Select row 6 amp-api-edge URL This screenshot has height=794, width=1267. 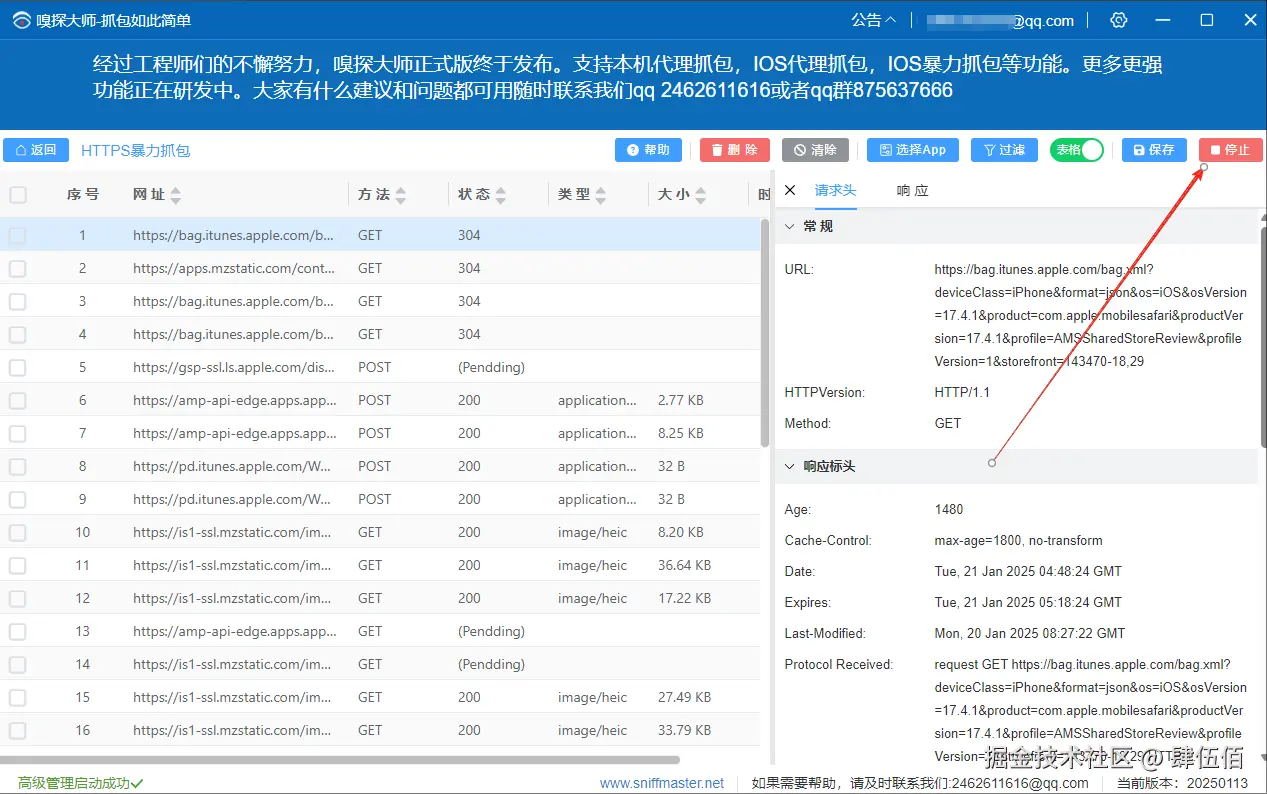(x=234, y=400)
